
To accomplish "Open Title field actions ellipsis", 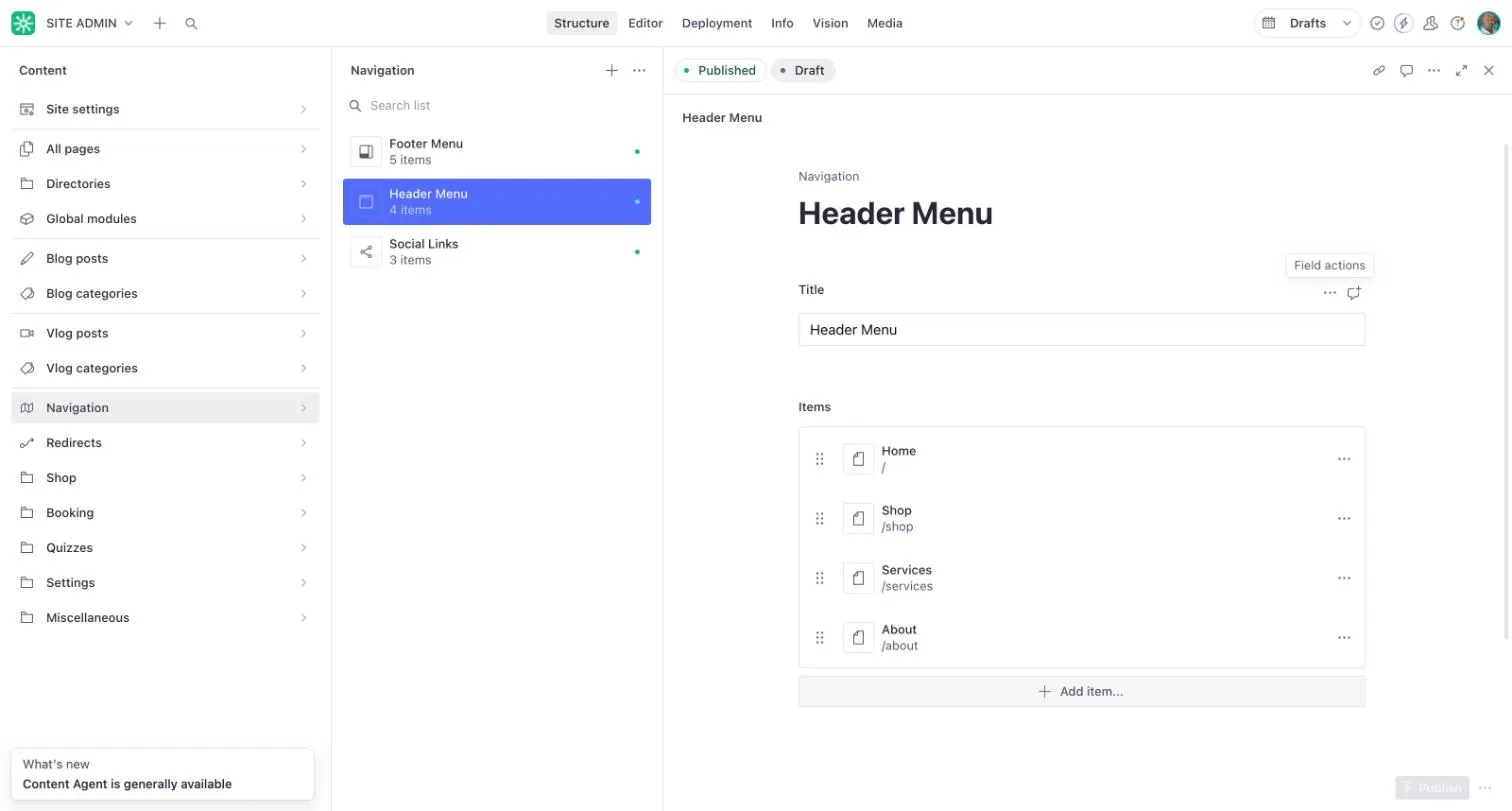I will pos(1329,293).
